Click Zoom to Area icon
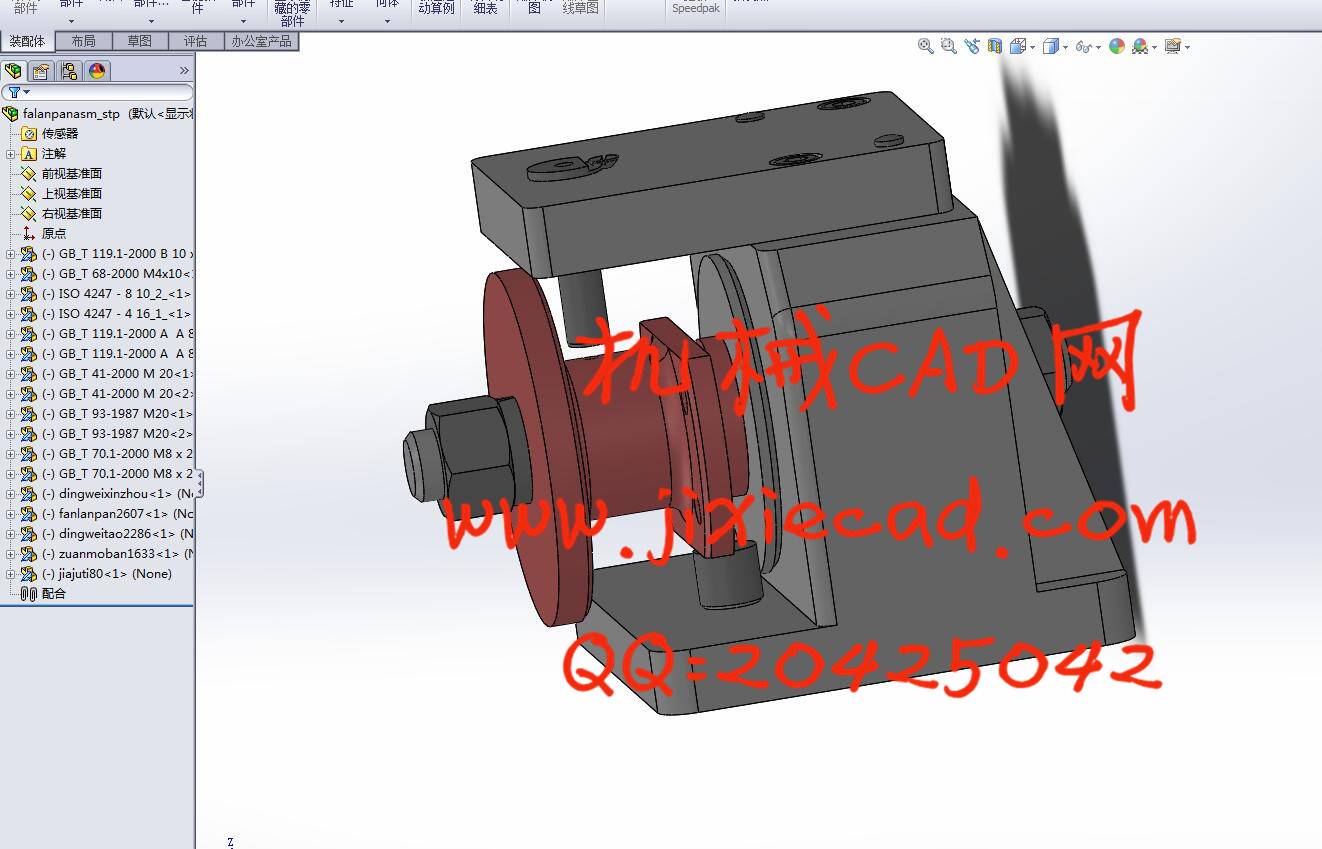Viewport: 1322px width, 849px height. pos(949,46)
